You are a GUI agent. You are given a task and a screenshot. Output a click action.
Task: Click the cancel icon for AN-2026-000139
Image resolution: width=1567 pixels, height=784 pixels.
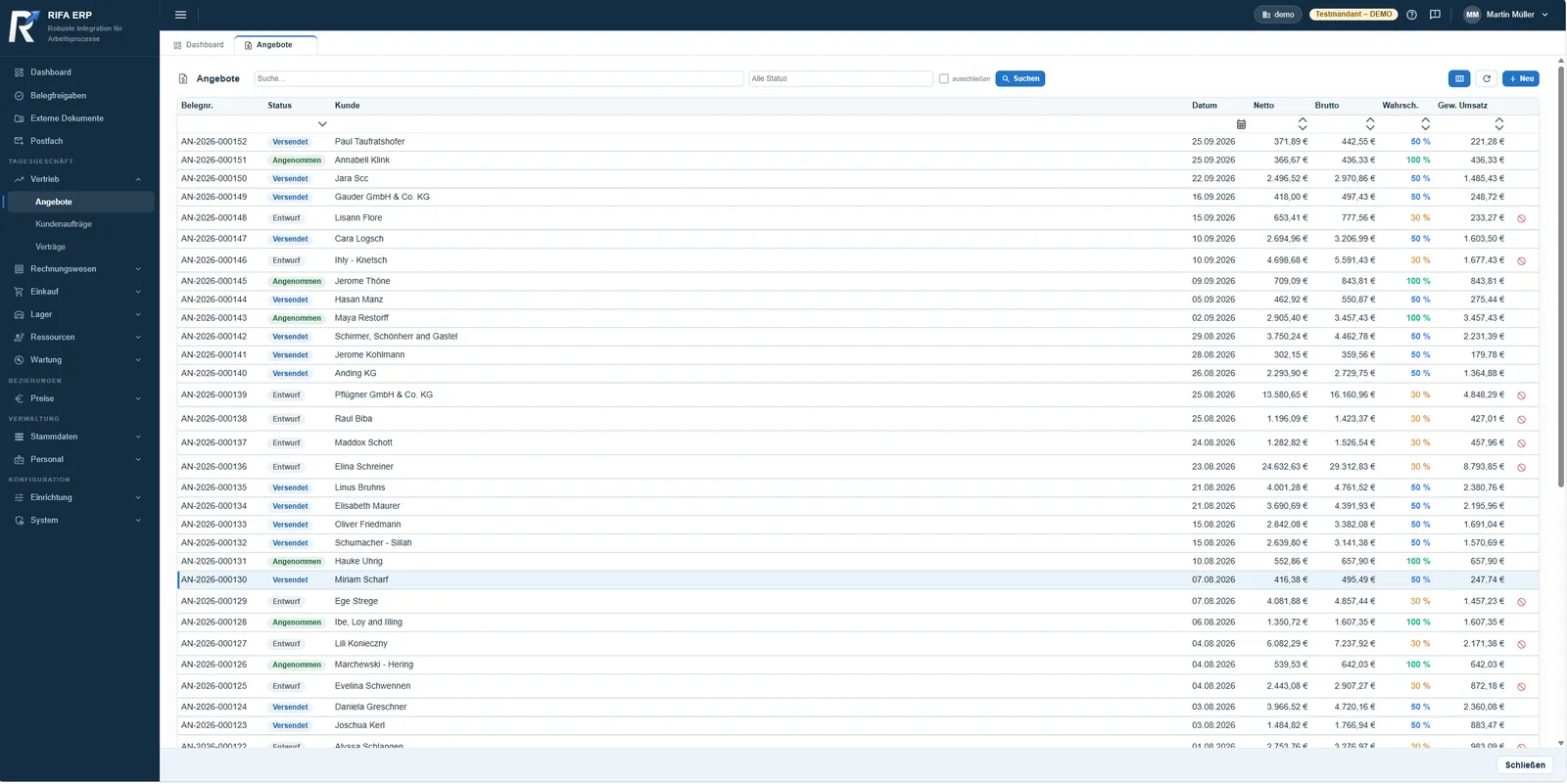click(1521, 396)
